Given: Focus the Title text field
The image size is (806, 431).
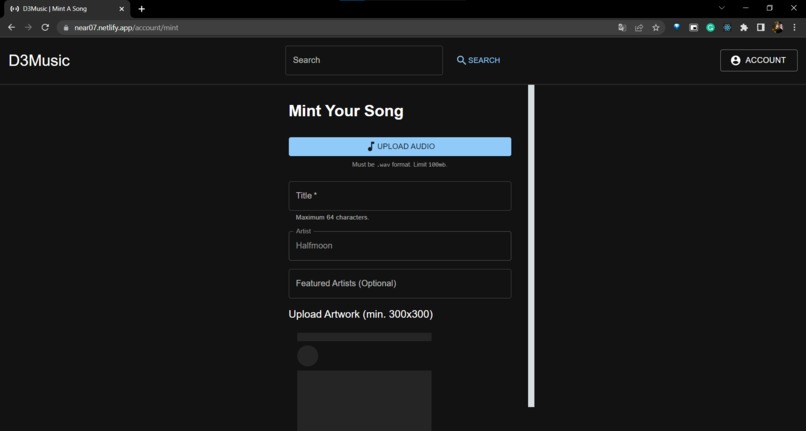Looking at the screenshot, I should click(x=400, y=196).
